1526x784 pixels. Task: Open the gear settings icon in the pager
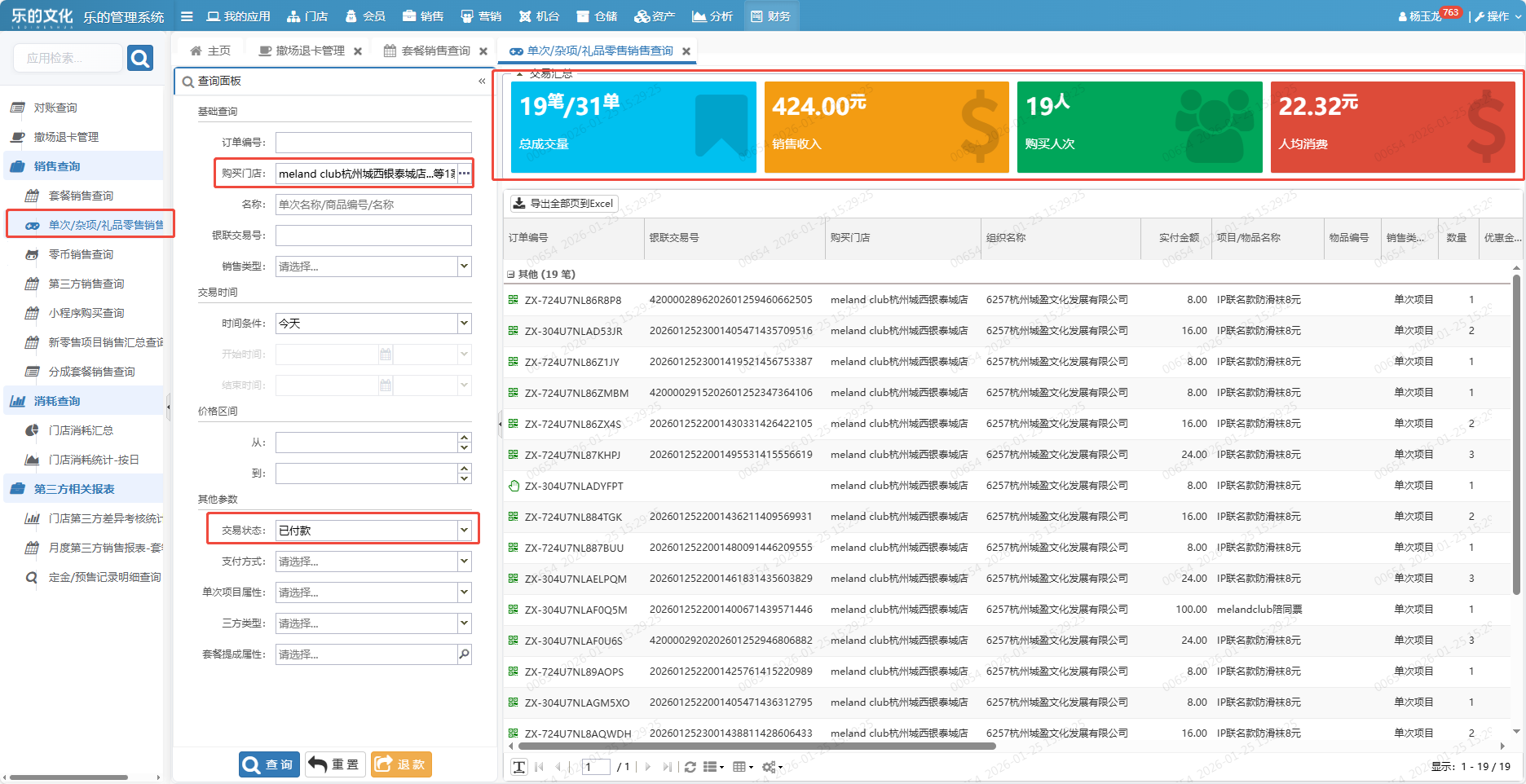click(770, 767)
